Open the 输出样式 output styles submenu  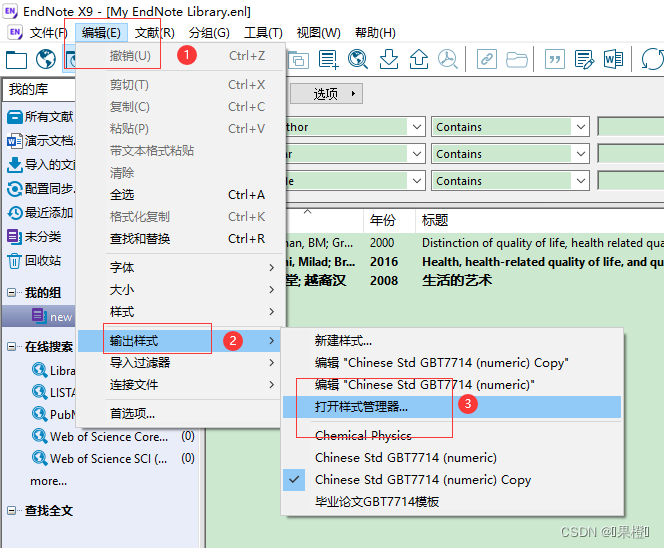pyautogui.click(x=180, y=340)
